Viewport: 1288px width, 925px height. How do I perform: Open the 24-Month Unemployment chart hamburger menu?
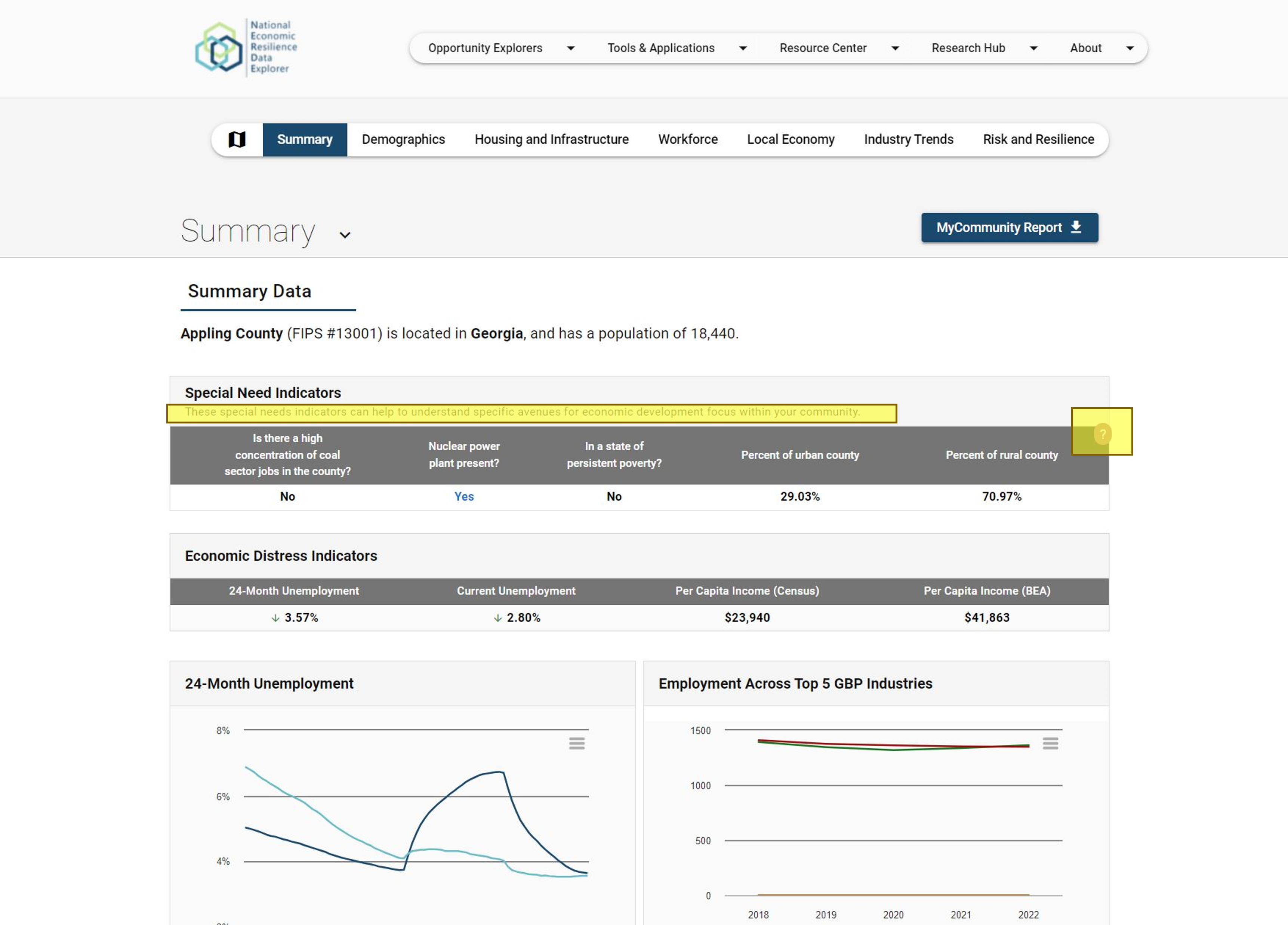[576, 743]
